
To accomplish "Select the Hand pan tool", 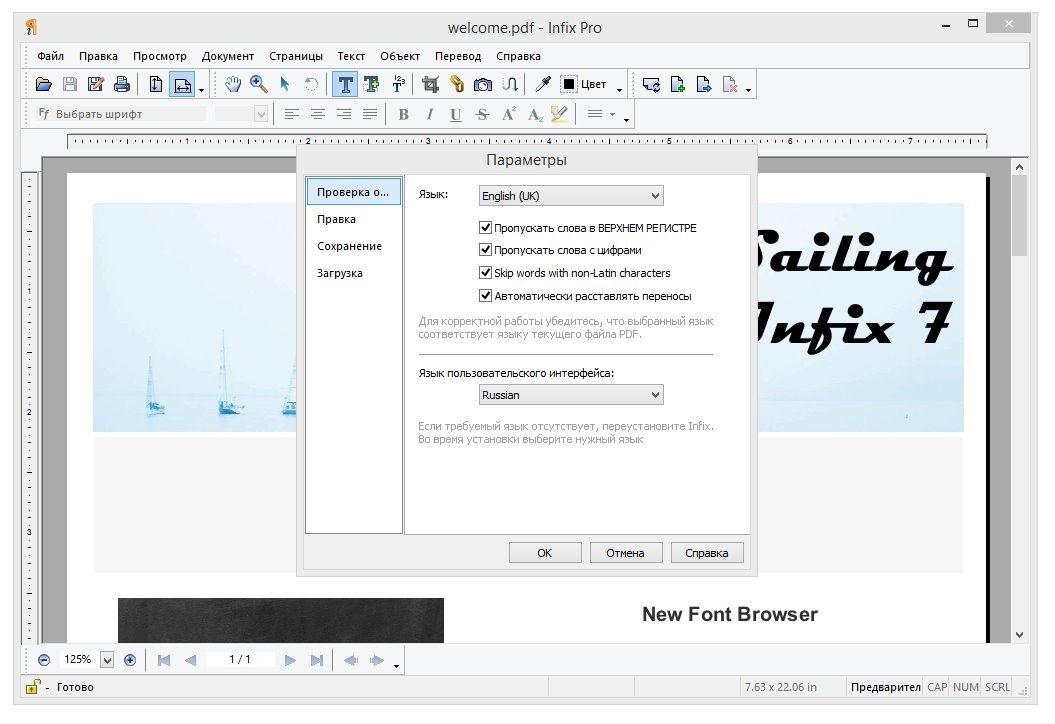I will [x=233, y=85].
